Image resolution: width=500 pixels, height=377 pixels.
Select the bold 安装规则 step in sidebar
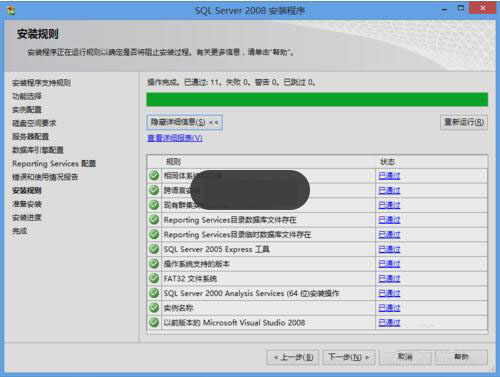pos(27,190)
